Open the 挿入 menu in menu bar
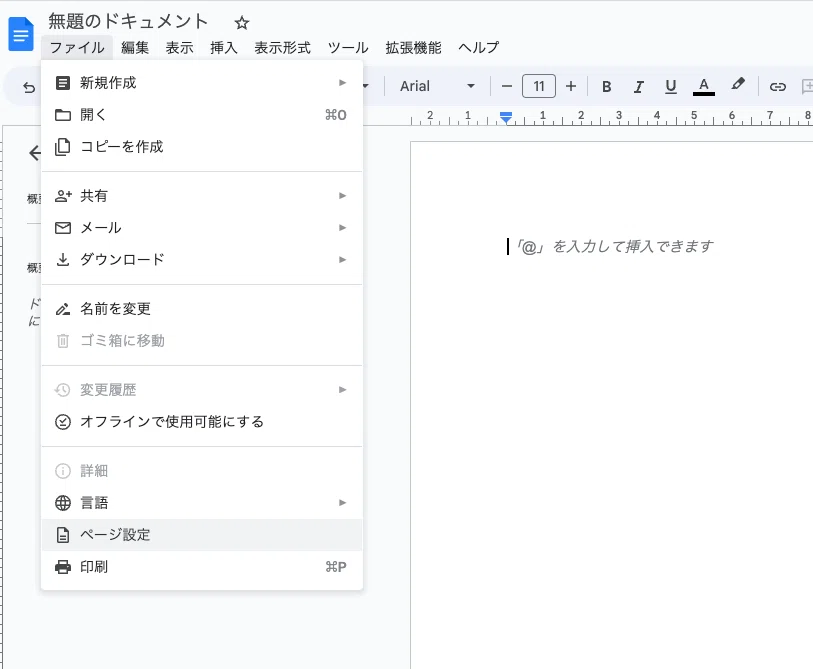The width and height of the screenshot is (813, 669). [224, 48]
